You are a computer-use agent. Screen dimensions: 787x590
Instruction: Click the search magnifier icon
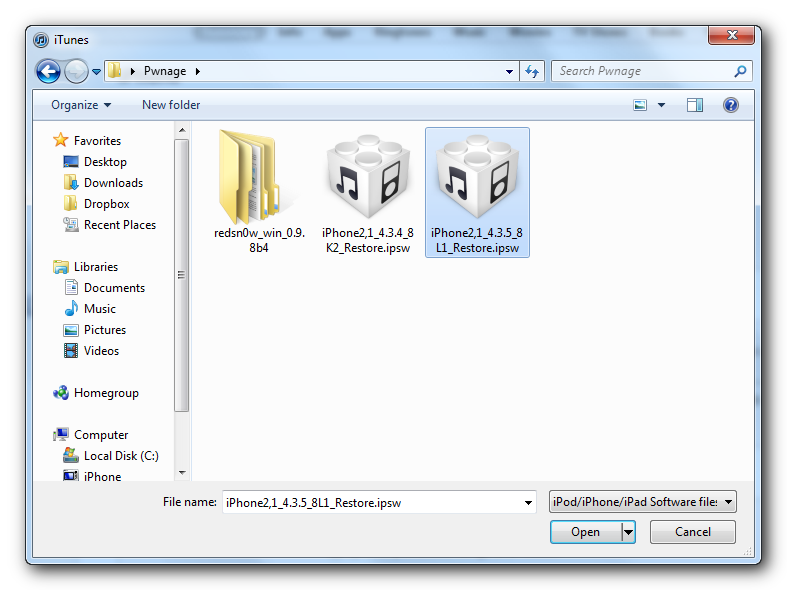[x=740, y=71]
